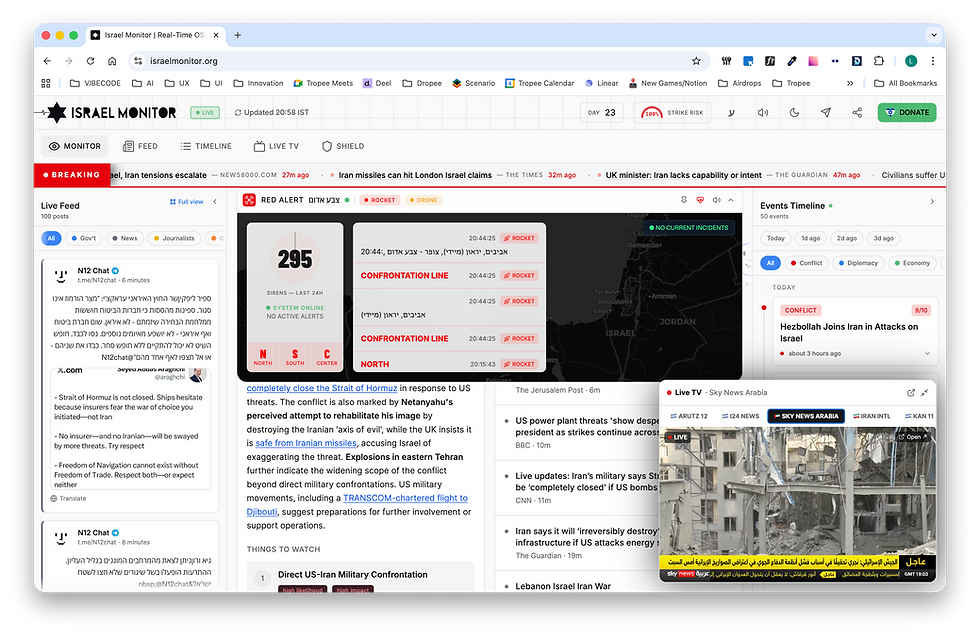Go to the SHIELD tab
This screenshot has width=980, height=637.
click(x=343, y=146)
